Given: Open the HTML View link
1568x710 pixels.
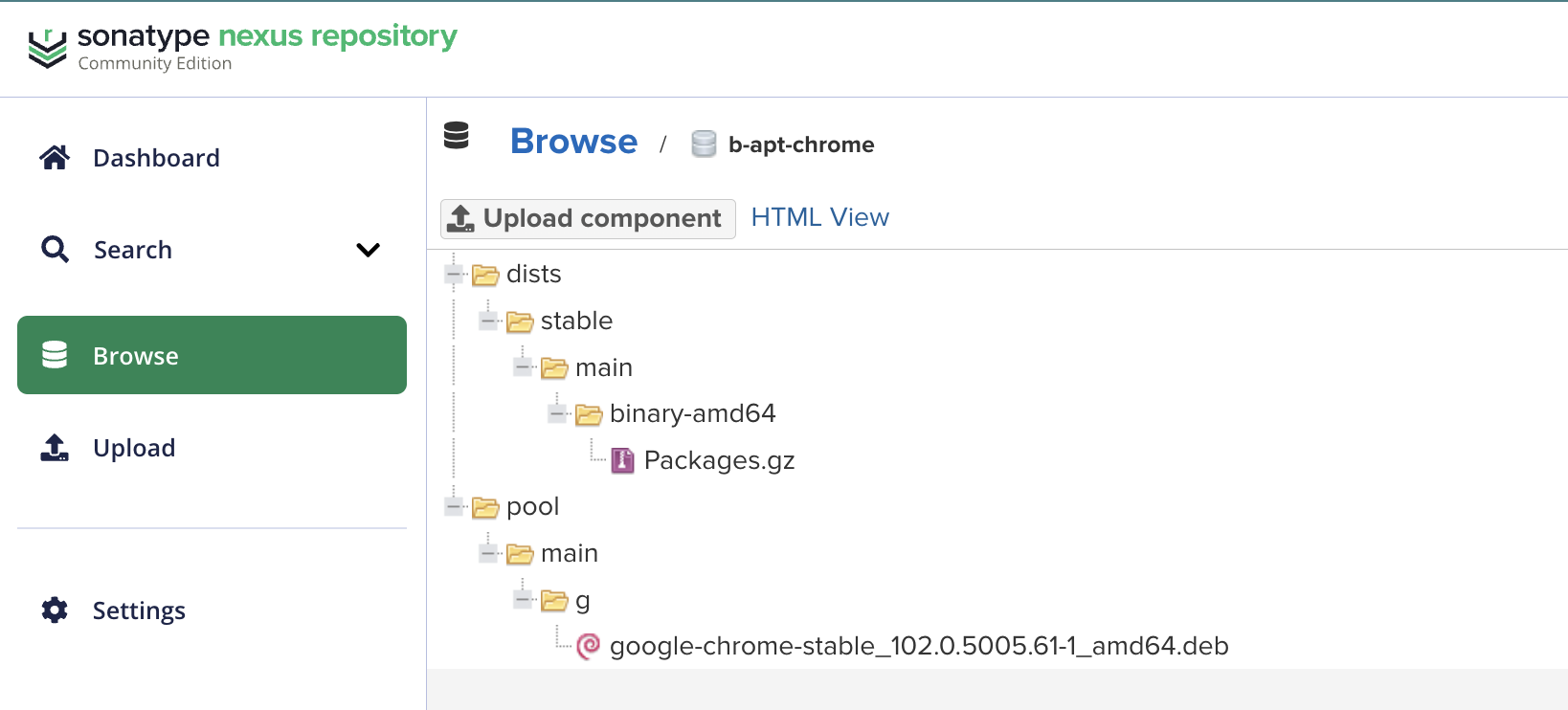Looking at the screenshot, I should tap(819, 217).
